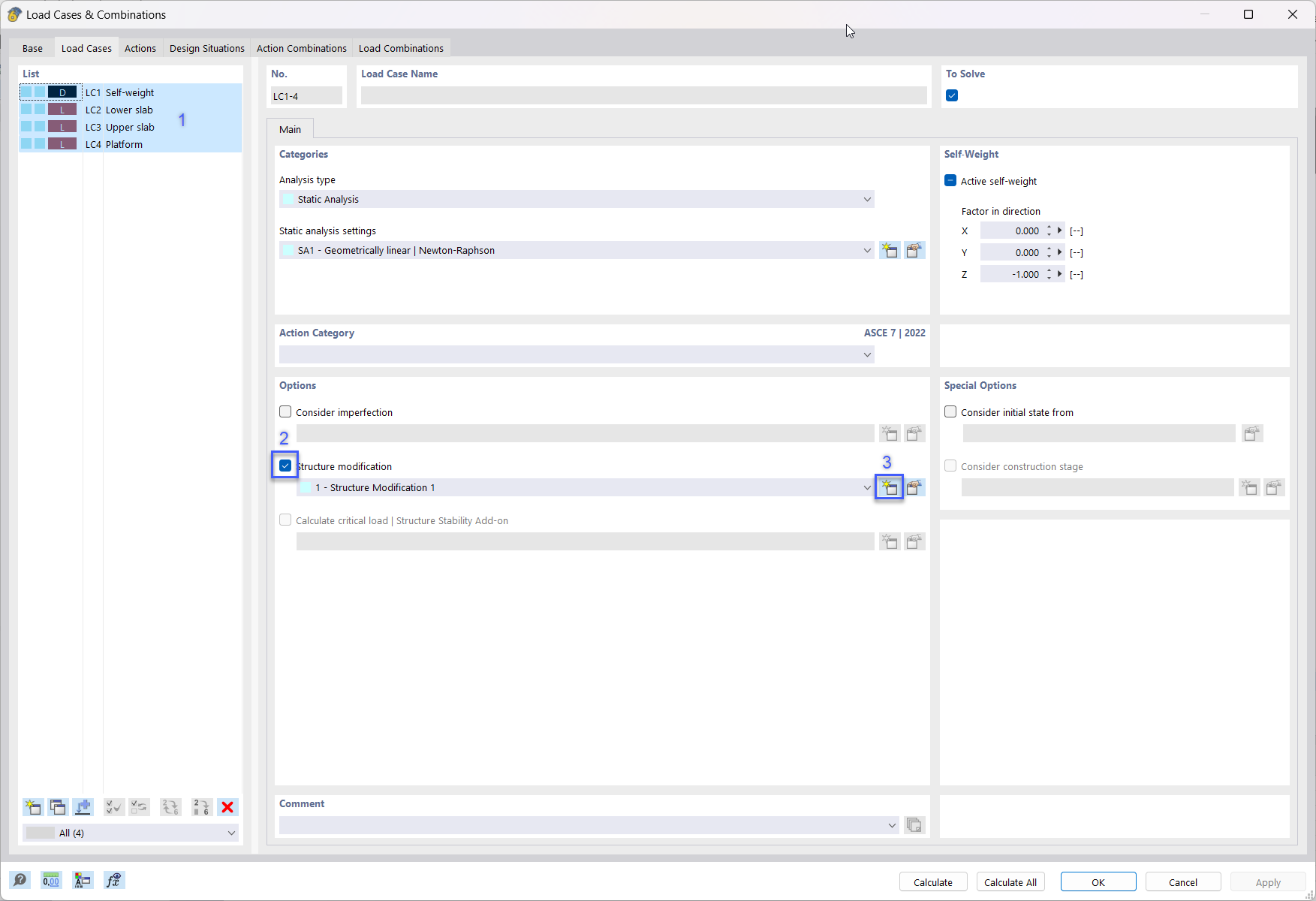Enable Consider imperfection

[285, 411]
